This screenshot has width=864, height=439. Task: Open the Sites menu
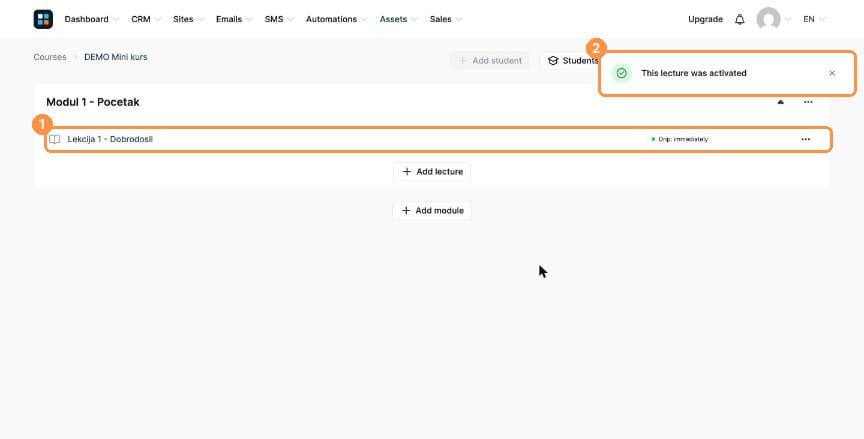click(188, 19)
